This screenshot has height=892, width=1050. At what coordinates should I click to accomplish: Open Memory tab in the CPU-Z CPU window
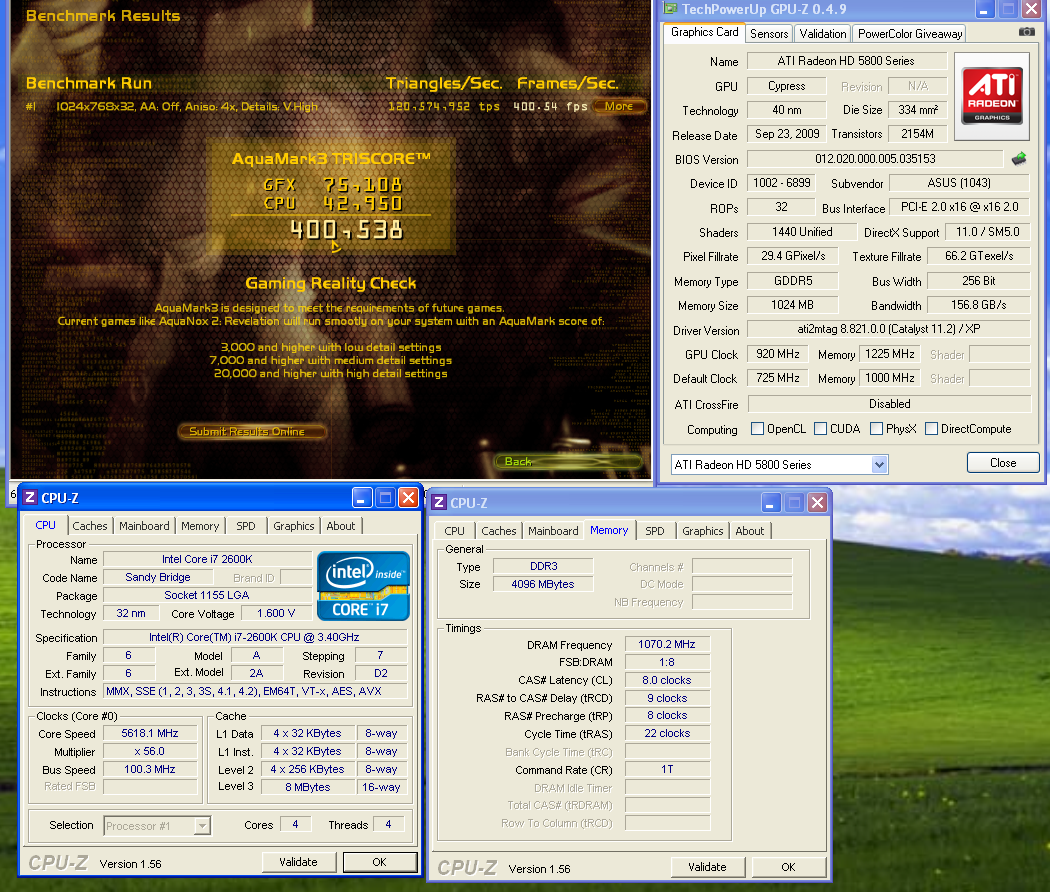(200, 526)
